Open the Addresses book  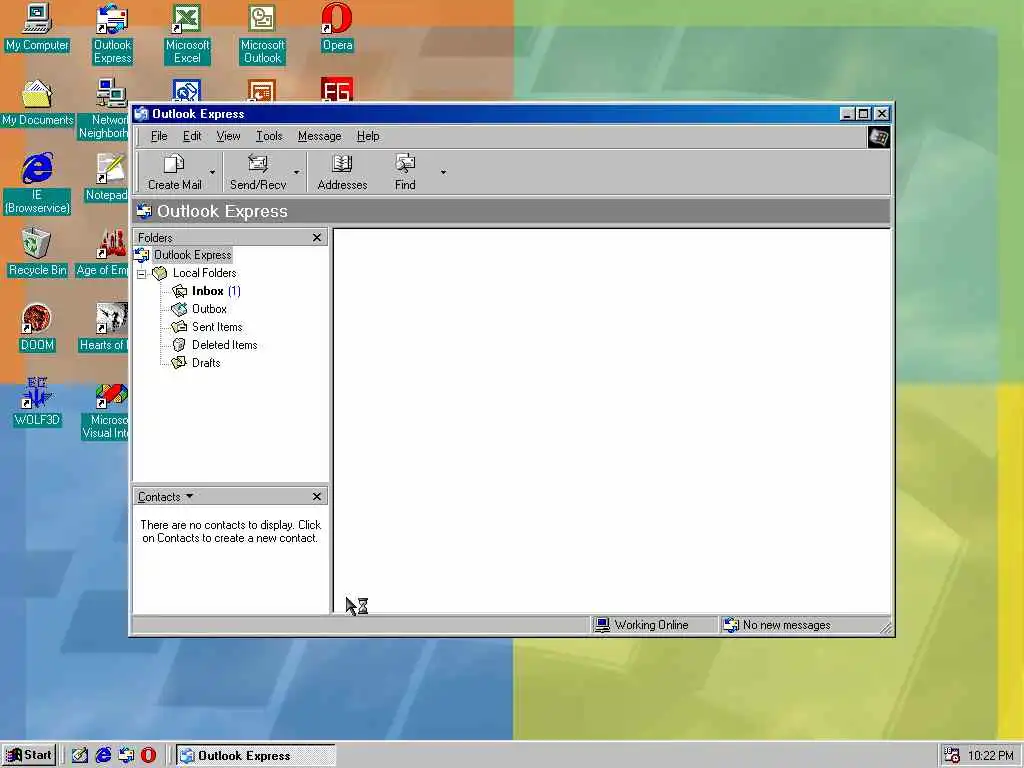[342, 172]
